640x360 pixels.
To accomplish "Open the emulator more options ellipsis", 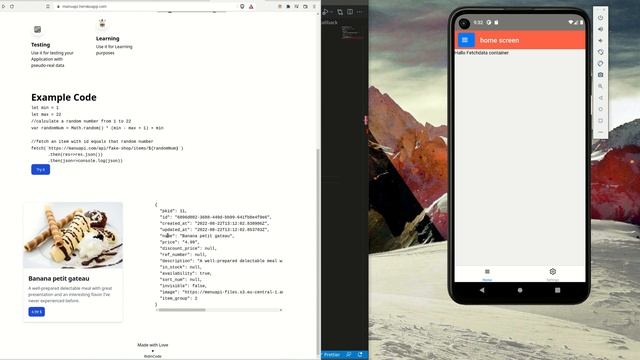I will pyautogui.click(x=600, y=132).
